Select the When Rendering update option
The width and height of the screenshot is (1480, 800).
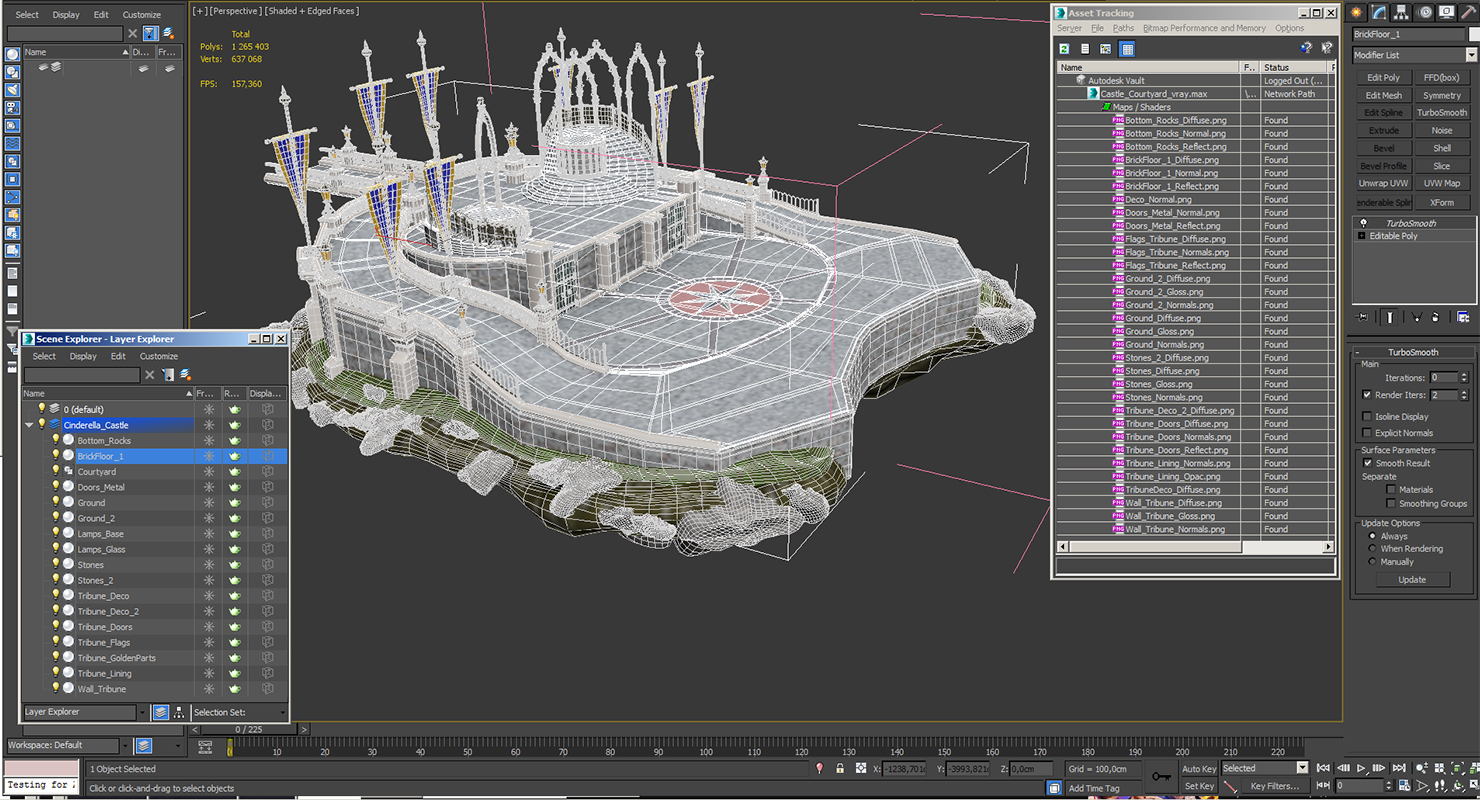[x=1372, y=549]
